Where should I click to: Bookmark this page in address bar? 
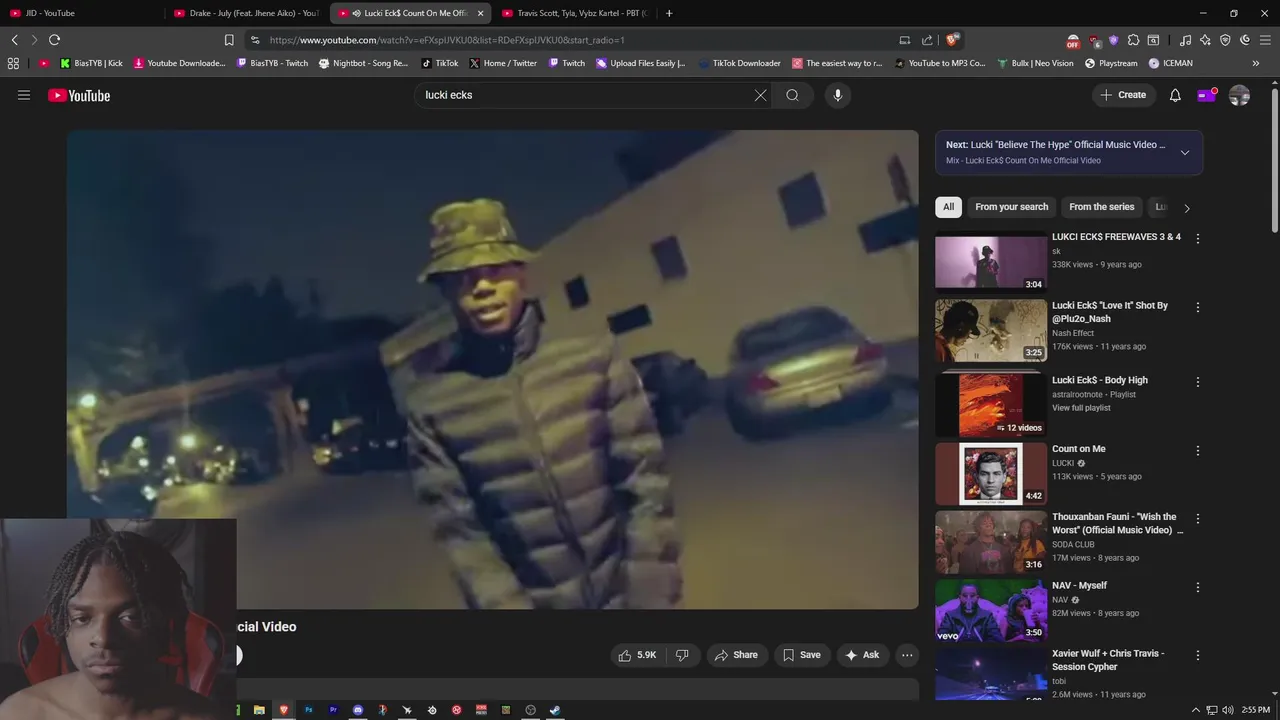[229, 40]
